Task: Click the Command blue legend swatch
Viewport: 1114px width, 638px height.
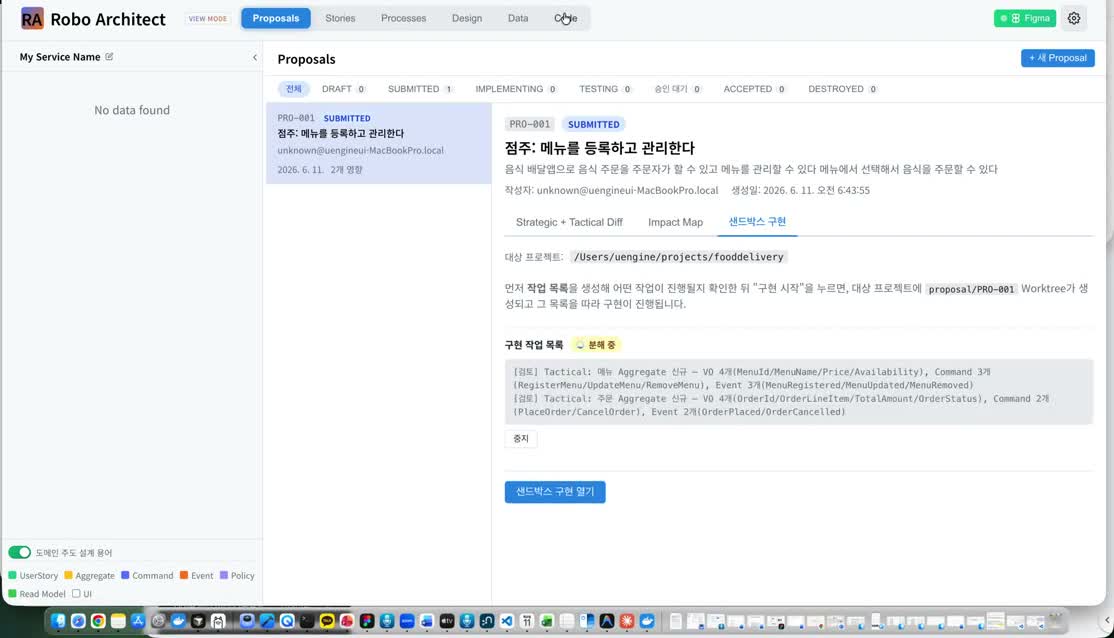Action: [125, 575]
